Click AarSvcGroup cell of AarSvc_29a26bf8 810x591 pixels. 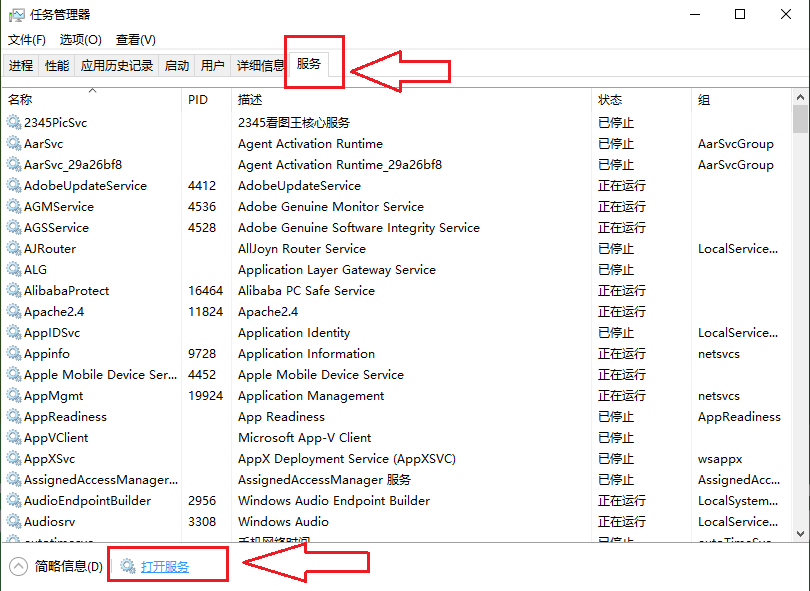coord(736,165)
